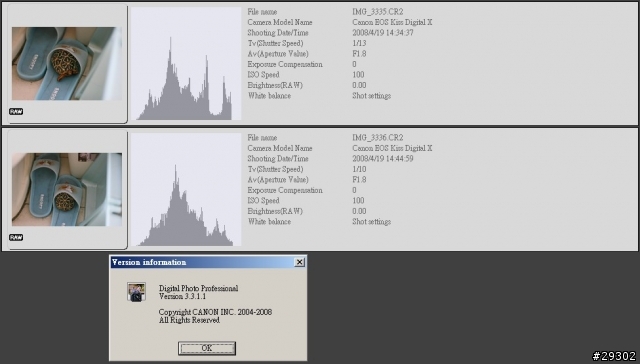Image resolution: width=640 pixels, height=364 pixels.
Task: Click the file name text IMG_3336.CR2
Action: 378,138
